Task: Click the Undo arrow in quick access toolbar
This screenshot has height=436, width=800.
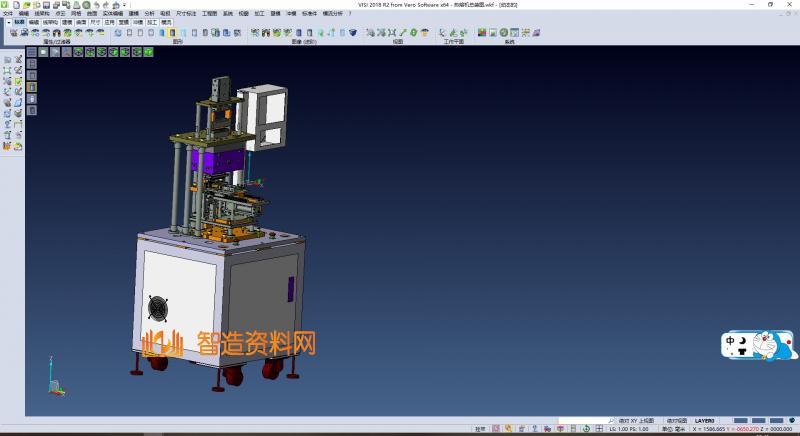Action: (94, 5)
